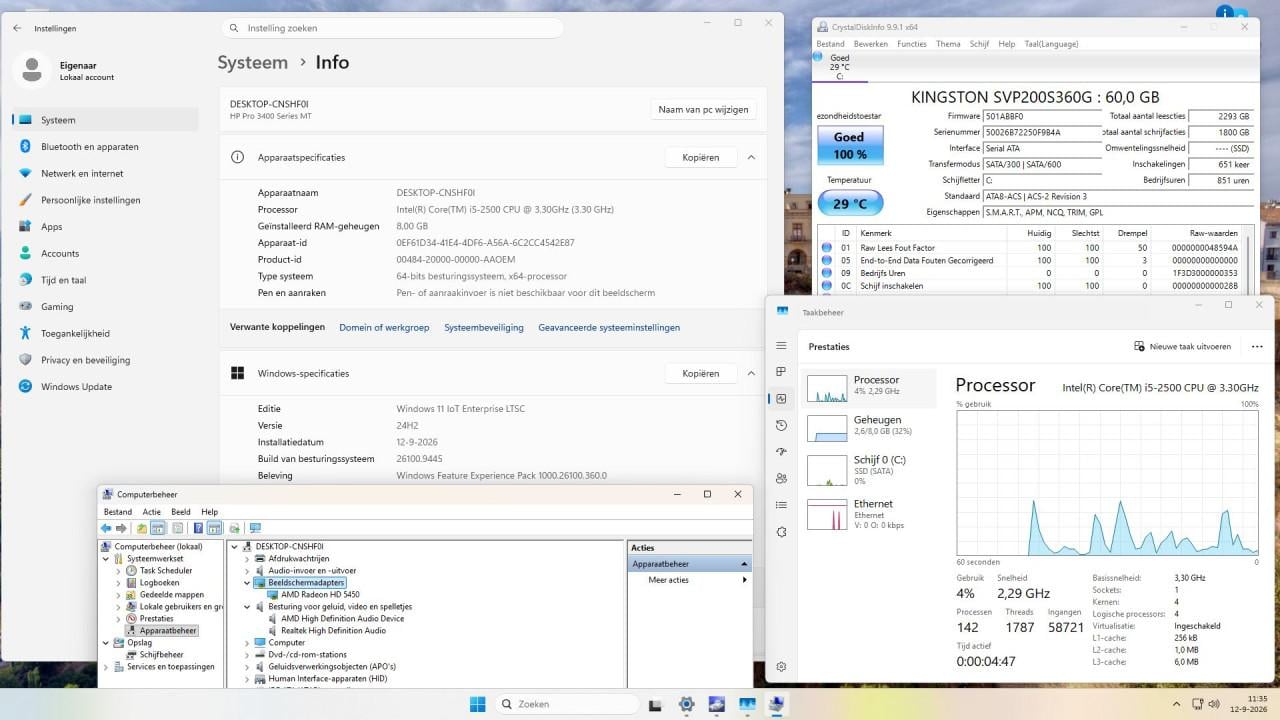Open Taal(Language) menu in CrystalDiskInfo

coord(1051,44)
